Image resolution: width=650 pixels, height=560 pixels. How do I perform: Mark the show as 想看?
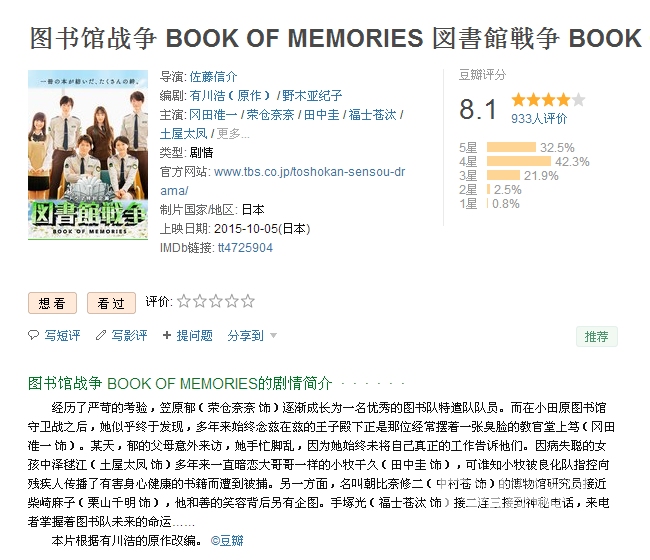coord(52,303)
